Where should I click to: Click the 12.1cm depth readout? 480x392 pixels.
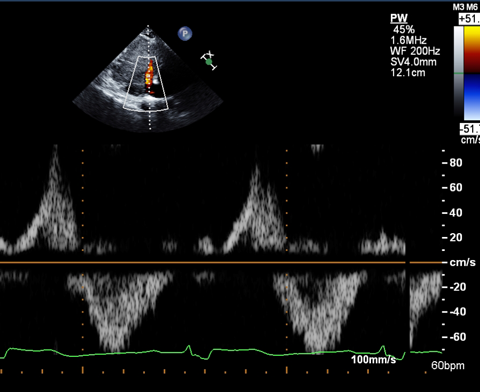408,72
